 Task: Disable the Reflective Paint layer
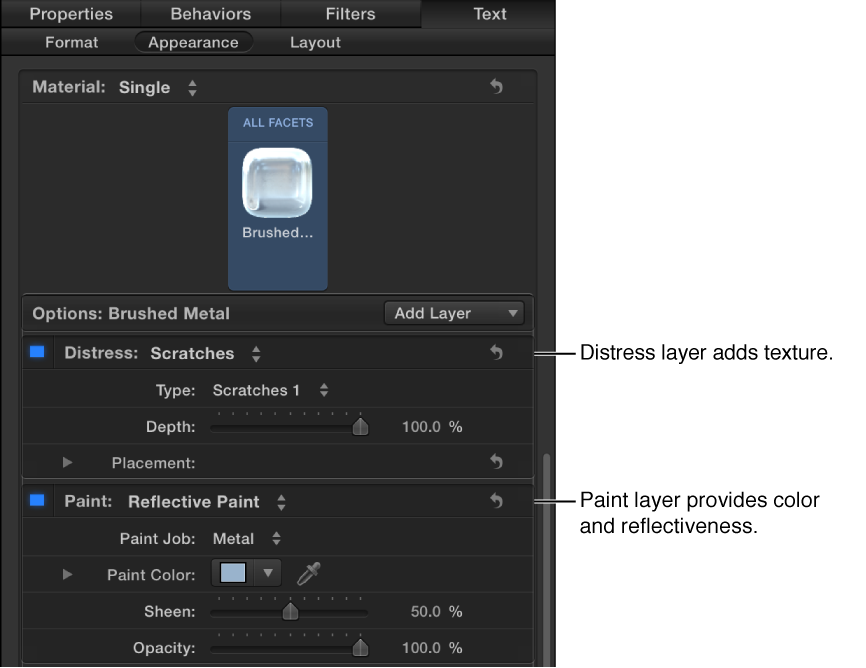click(x=37, y=501)
